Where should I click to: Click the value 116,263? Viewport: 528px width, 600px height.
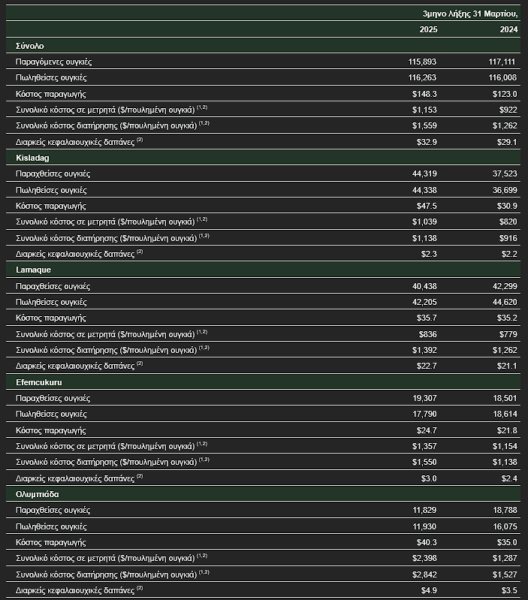(x=422, y=77)
